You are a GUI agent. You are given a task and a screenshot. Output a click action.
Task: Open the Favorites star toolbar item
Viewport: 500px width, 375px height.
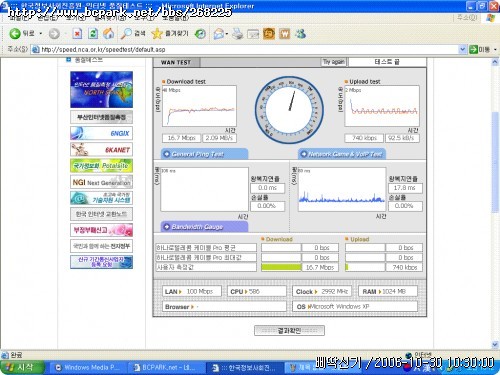coord(170,33)
